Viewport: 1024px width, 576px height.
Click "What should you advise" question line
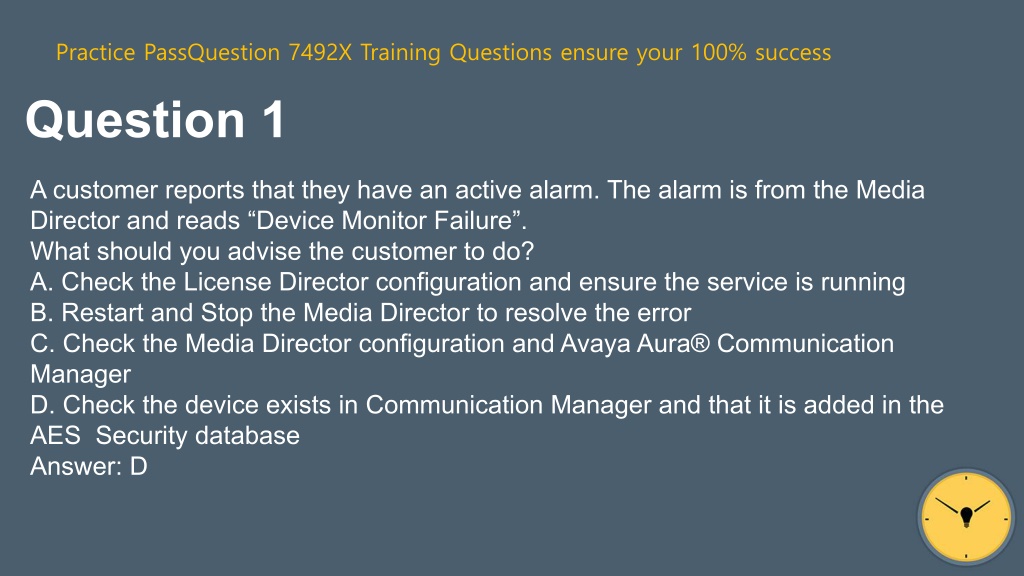point(282,251)
